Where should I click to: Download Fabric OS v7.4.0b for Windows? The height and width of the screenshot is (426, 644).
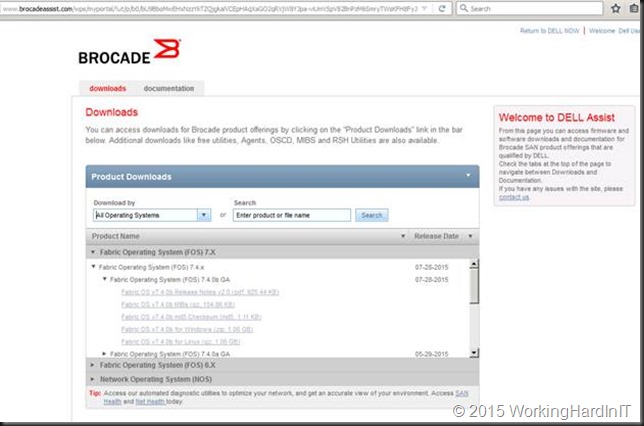(187, 329)
